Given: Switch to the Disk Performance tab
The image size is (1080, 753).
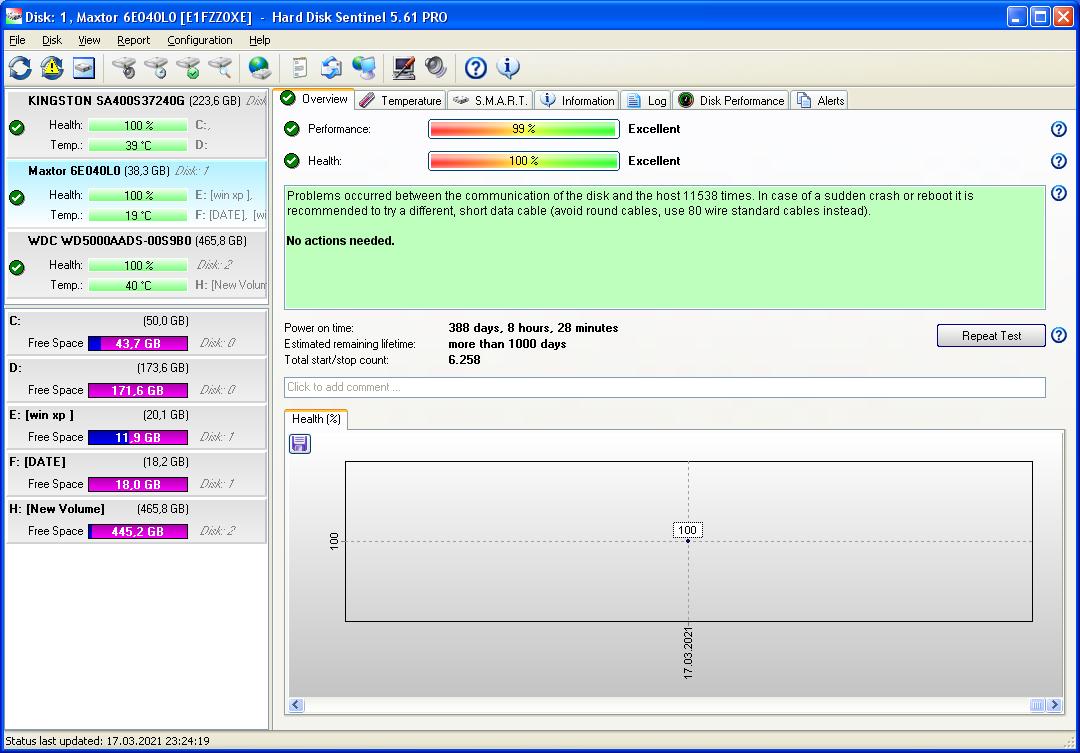Looking at the screenshot, I should (x=731, y=101).
